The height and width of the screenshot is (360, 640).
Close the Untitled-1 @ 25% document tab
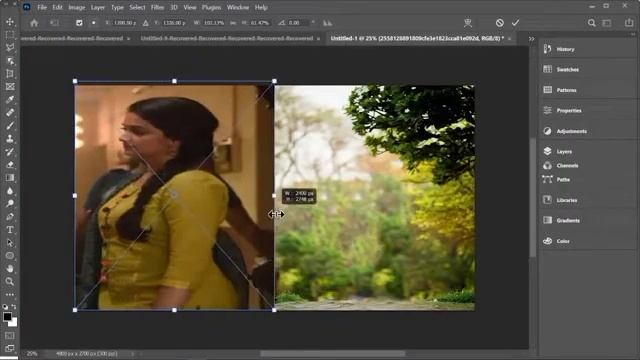pos(510,38)
